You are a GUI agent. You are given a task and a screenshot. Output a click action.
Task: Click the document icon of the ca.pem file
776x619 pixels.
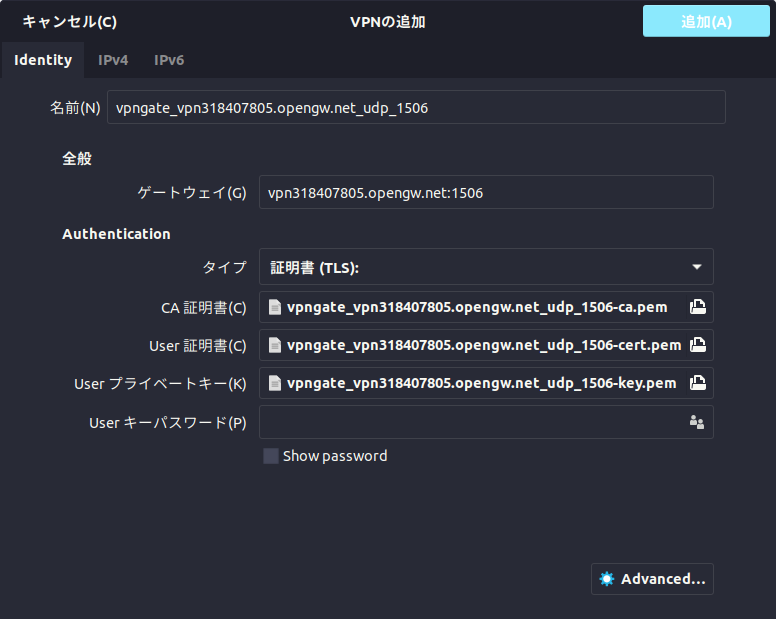point(275,307)
